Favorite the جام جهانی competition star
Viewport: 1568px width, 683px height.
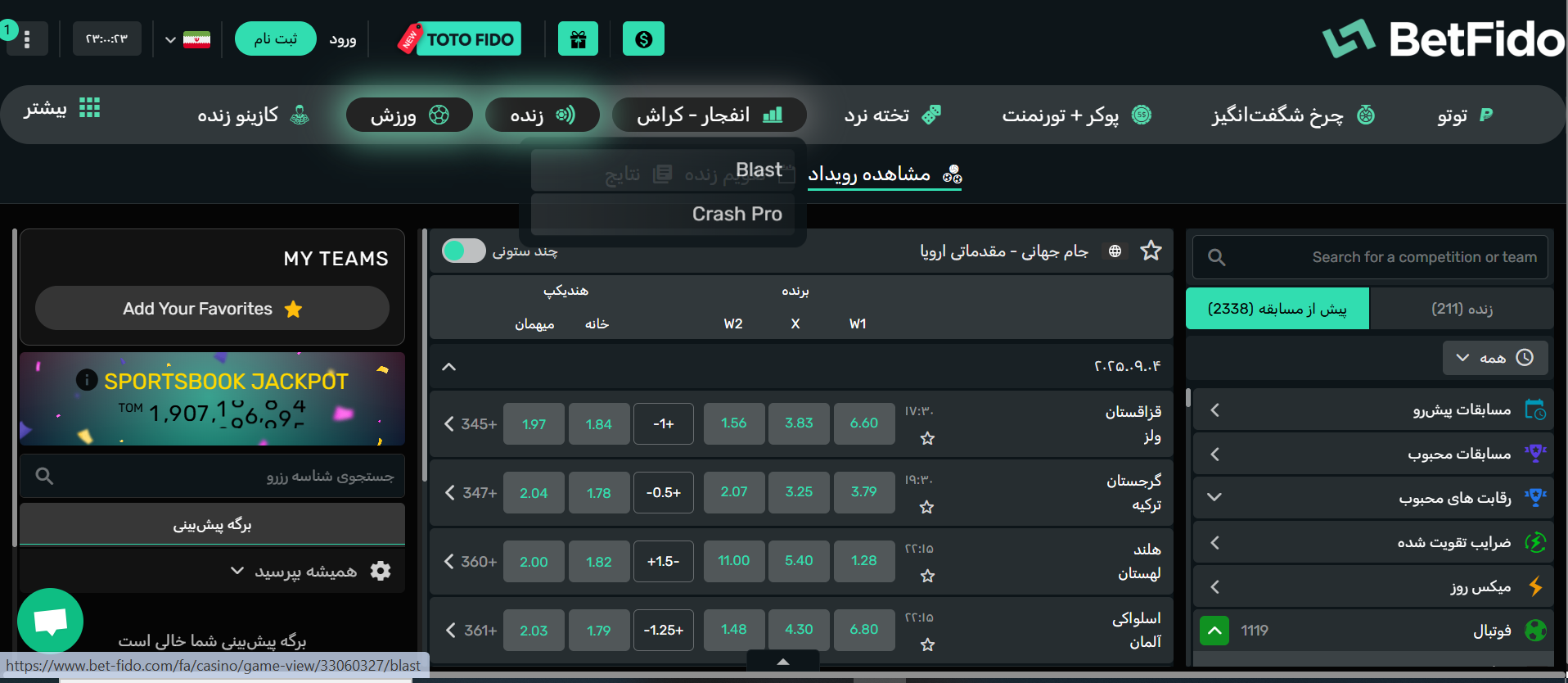[1151, 251]
